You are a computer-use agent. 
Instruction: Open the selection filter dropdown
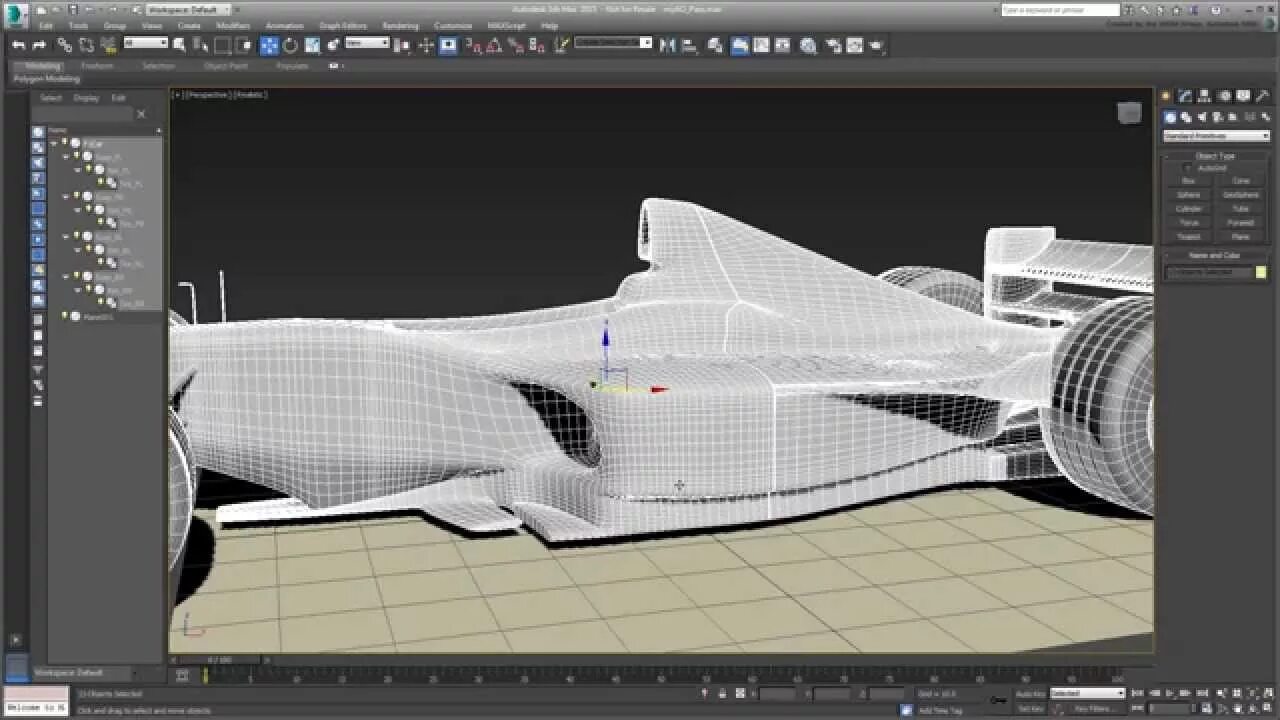tap(146, 43)
